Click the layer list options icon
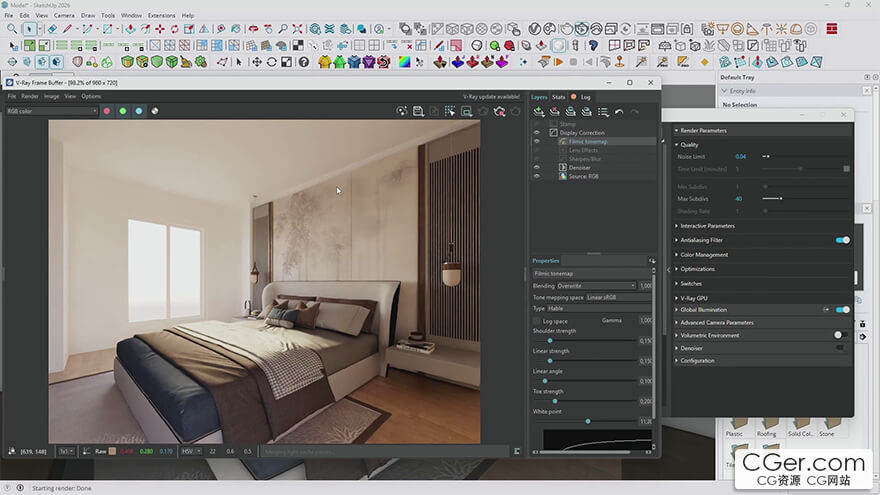 pos(603,112)
